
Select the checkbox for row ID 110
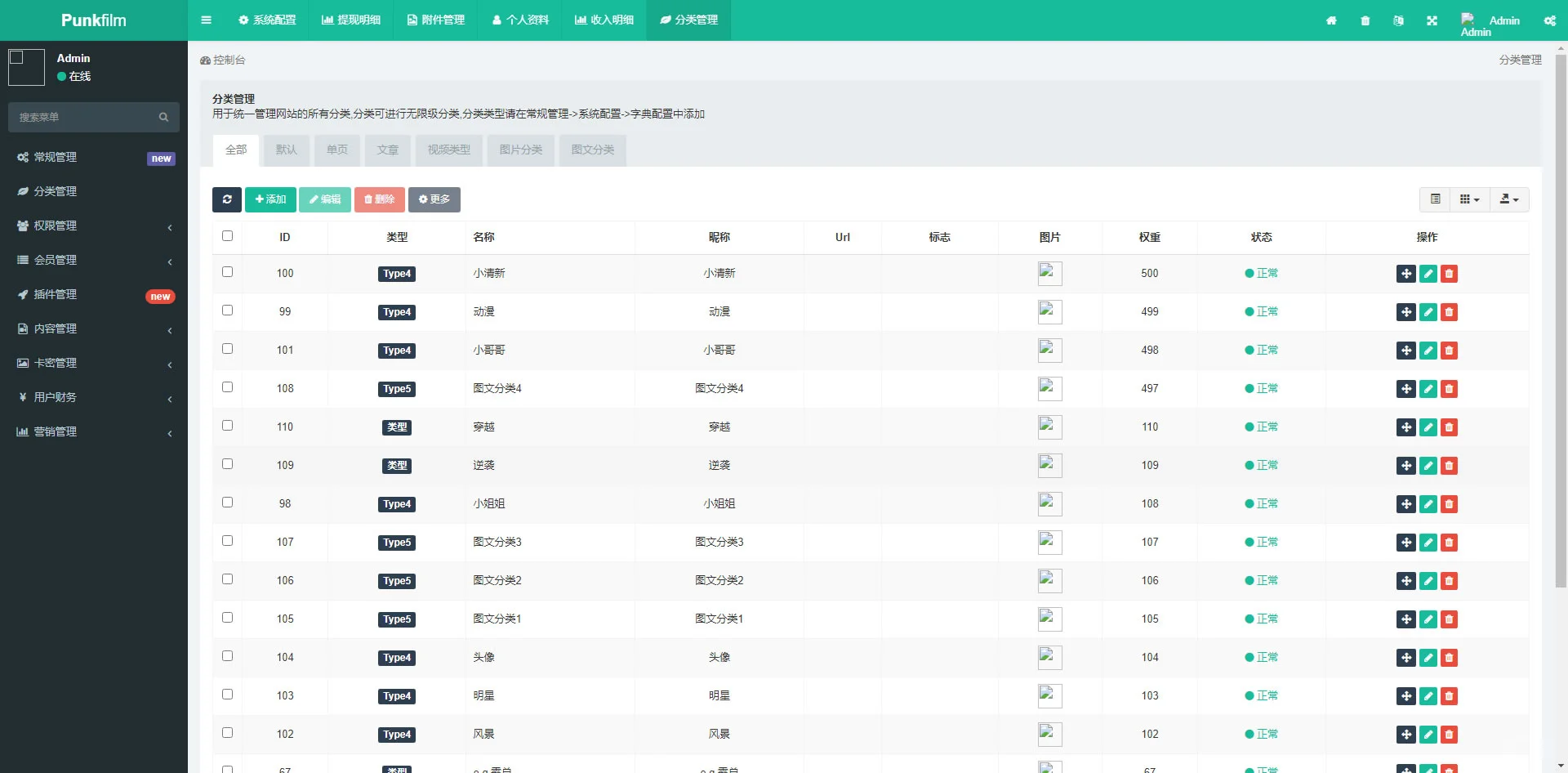click(x=227, y=426)
